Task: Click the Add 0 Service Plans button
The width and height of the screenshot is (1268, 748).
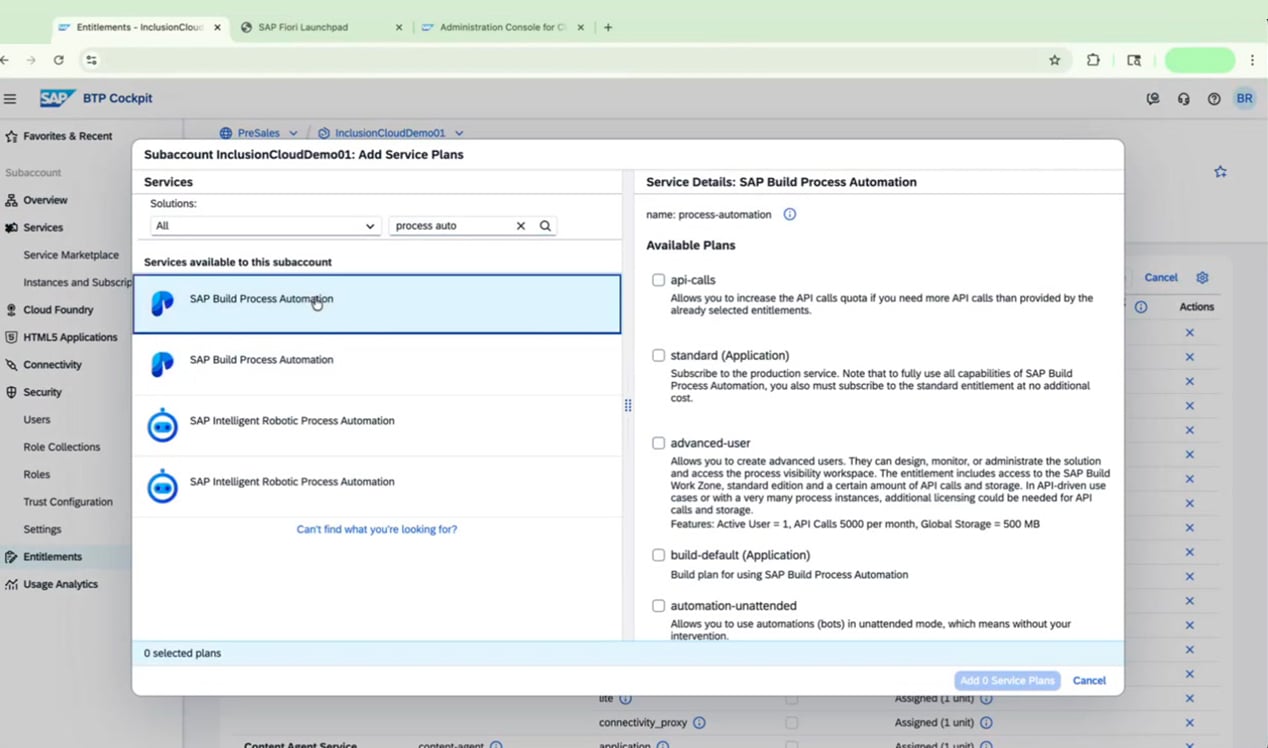Action: click(1007, 680)
